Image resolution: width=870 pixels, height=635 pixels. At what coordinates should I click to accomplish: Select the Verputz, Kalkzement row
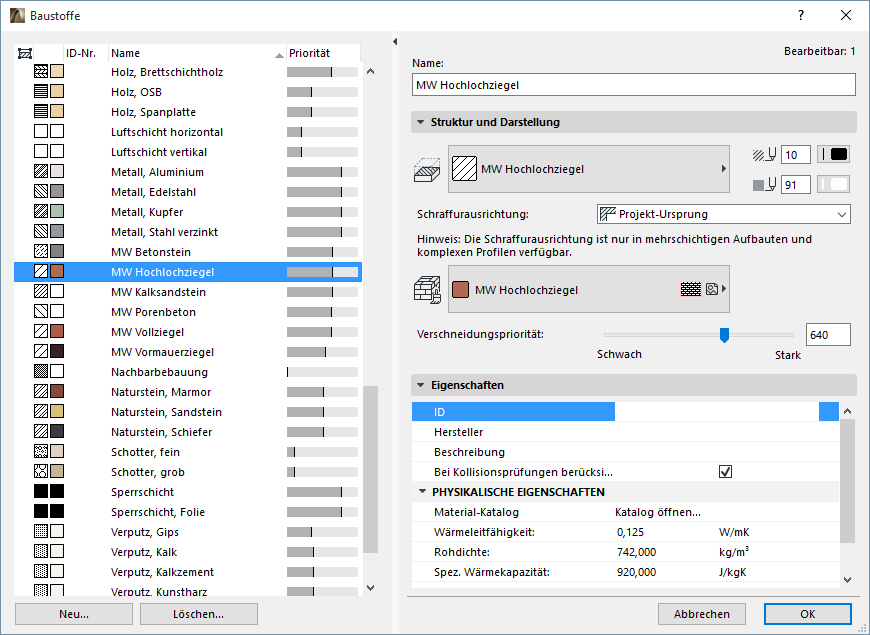[188, 571]
